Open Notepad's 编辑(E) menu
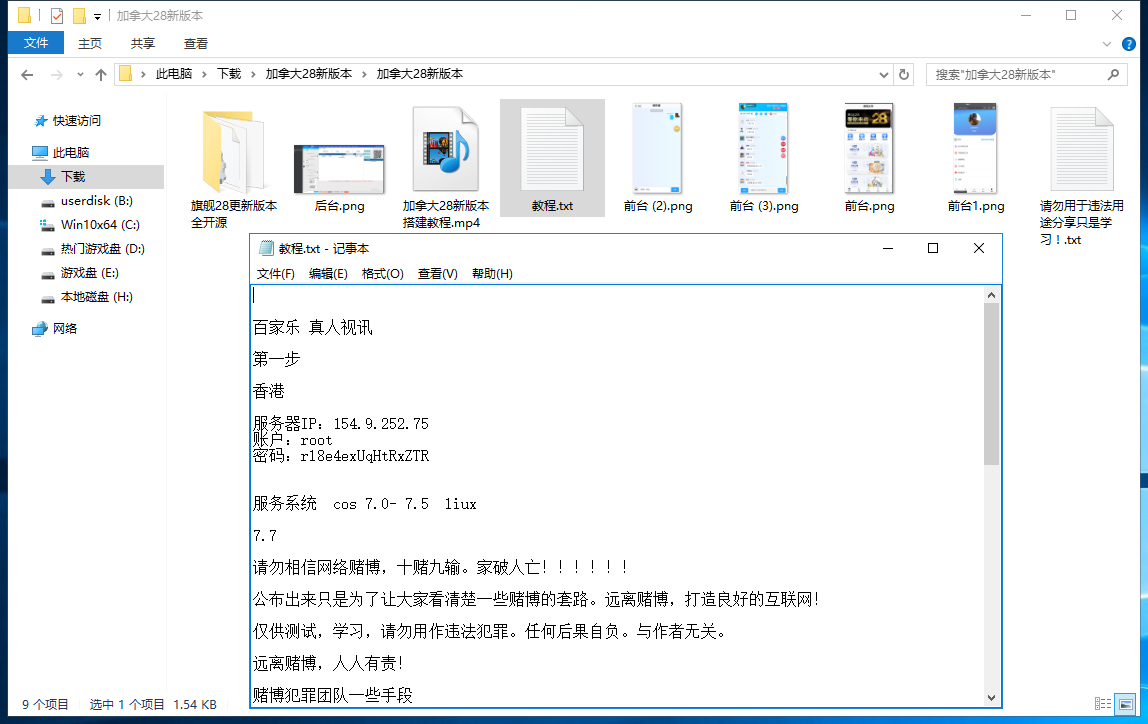This screenshot has width=1148, height=724. [x=328, y=274]
